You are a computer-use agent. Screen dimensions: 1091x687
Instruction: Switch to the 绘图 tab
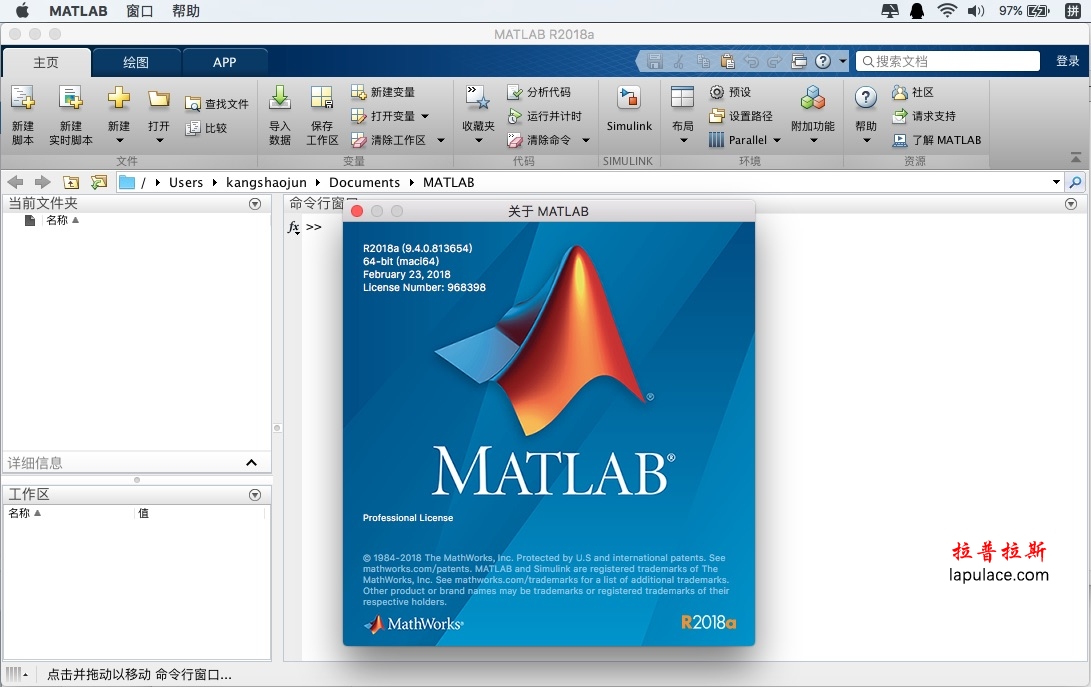[x=136, y=63]
